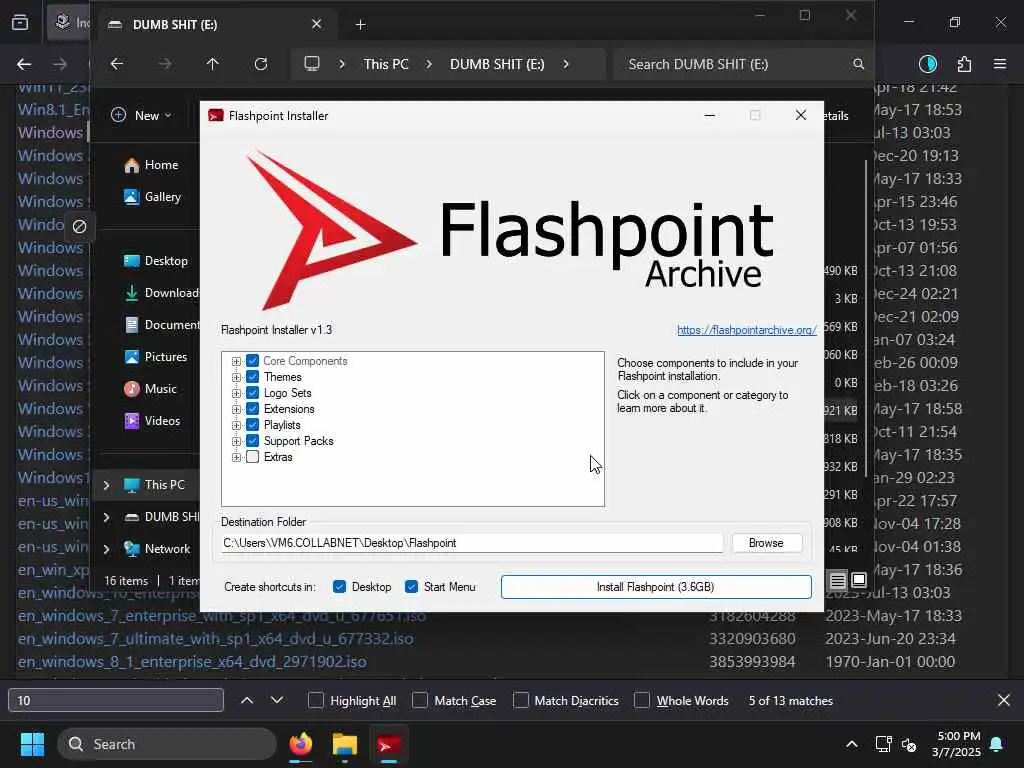Open a new File Explorer tab
The width and height of the screenshot is (1024, 768).
pyautogui.click(x=360, y=25)
